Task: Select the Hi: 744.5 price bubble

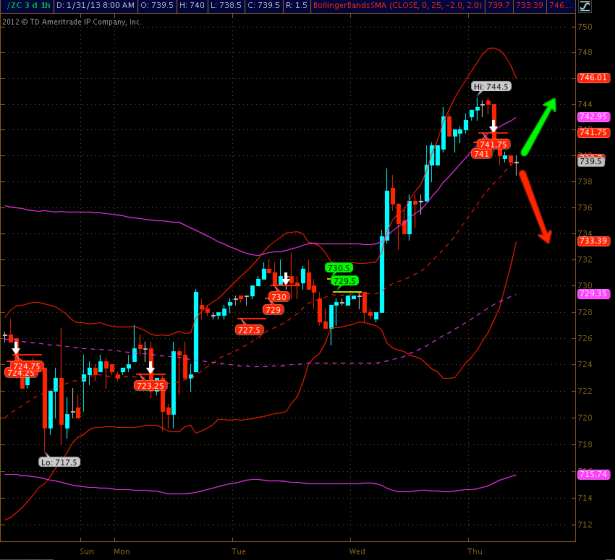Action: point(492,87)
